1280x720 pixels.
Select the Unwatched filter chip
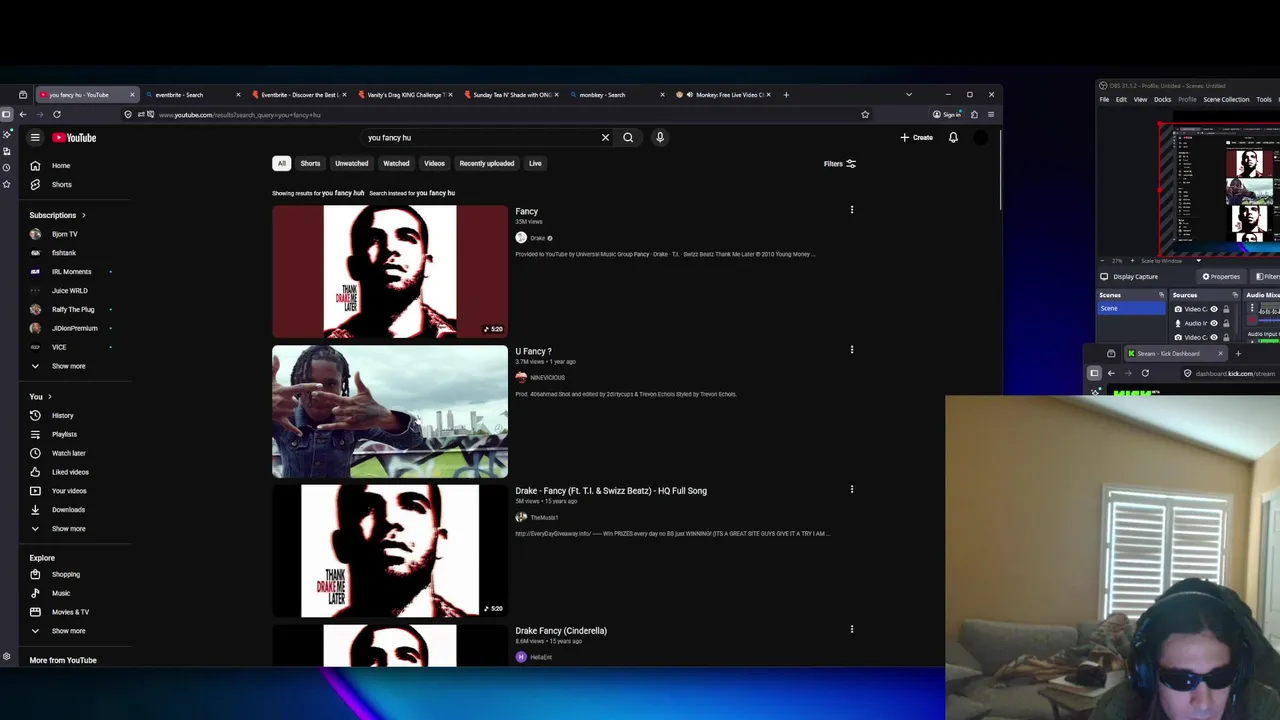point(351,163)
